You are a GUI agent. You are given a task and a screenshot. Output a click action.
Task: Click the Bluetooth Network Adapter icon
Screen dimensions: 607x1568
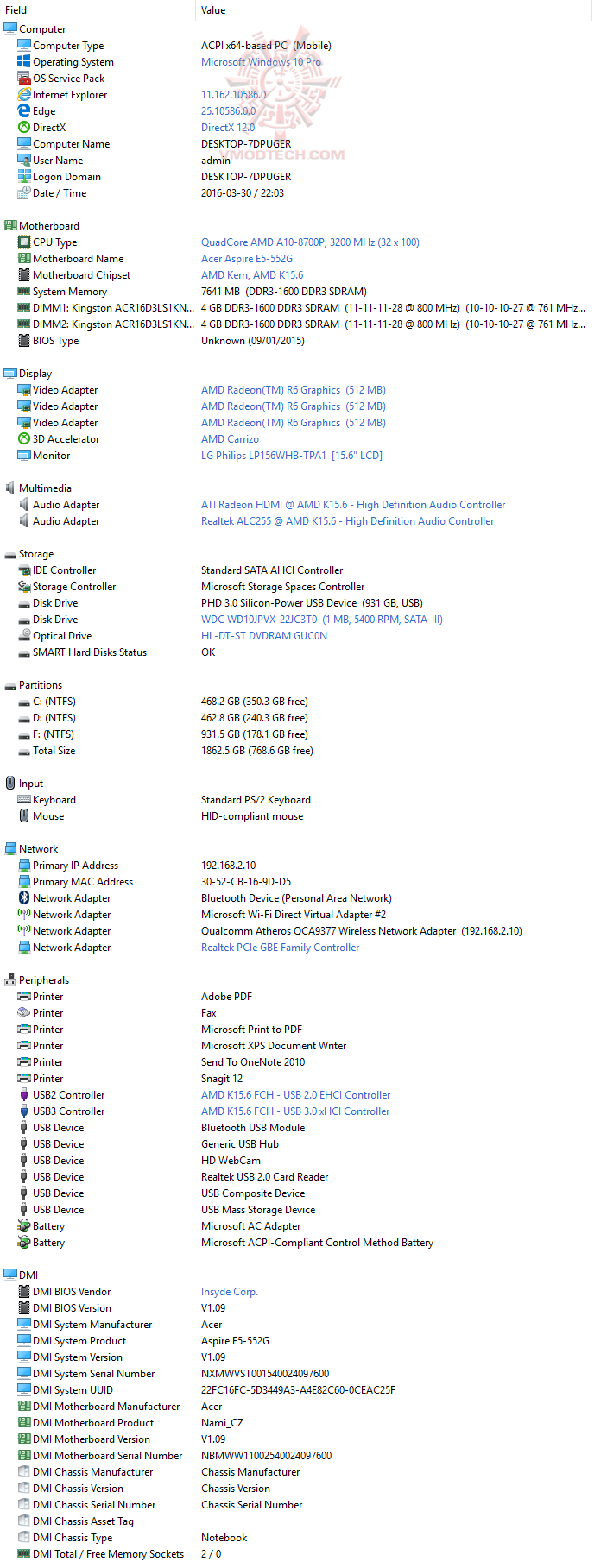tap(24, 897)
